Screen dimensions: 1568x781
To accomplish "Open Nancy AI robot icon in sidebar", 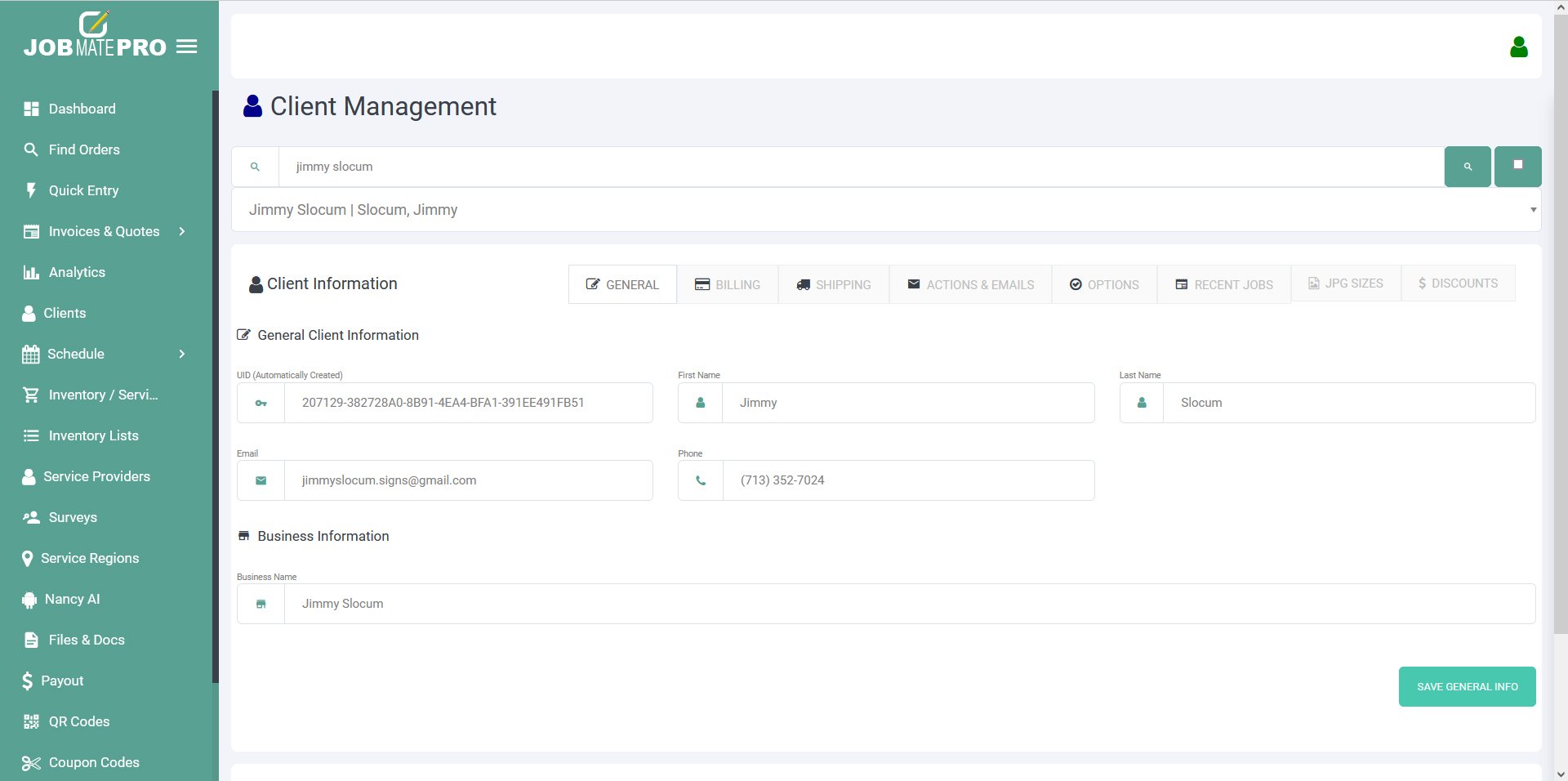I will pyautogui.click(x=30, y=600).
